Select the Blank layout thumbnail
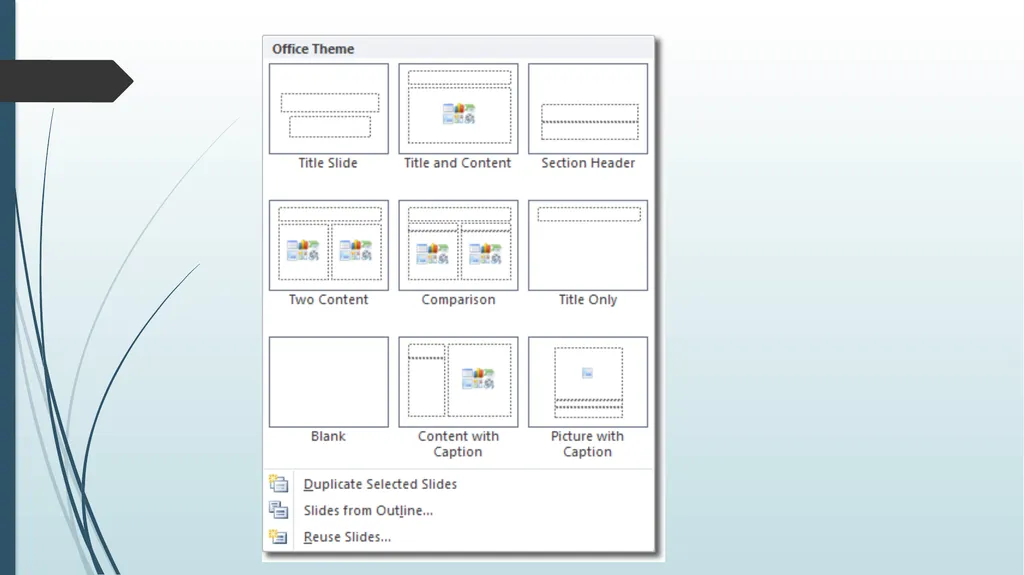Image resolution: width=1024 pixels, height=575 pixels. pos(328,382)
